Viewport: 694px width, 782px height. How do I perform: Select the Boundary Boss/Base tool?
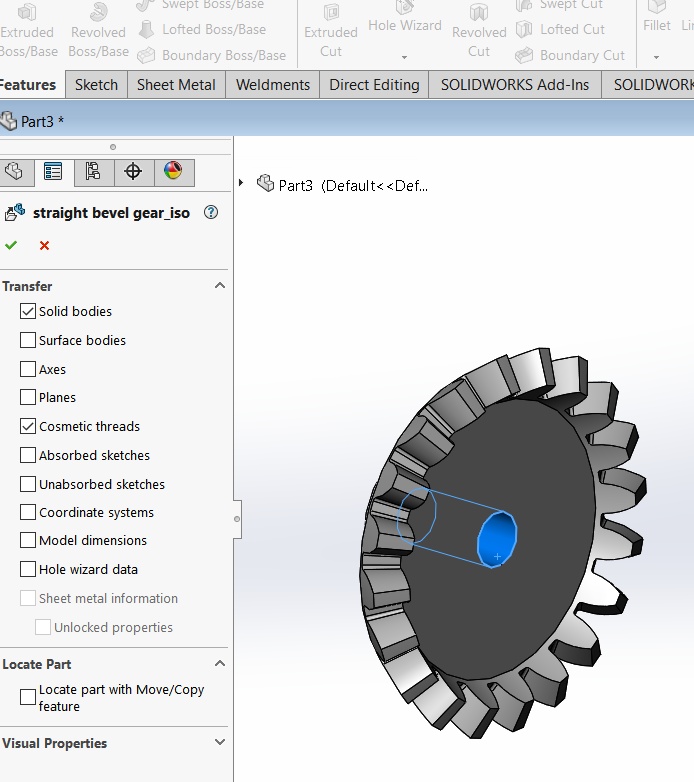click(x=211, y=55)
